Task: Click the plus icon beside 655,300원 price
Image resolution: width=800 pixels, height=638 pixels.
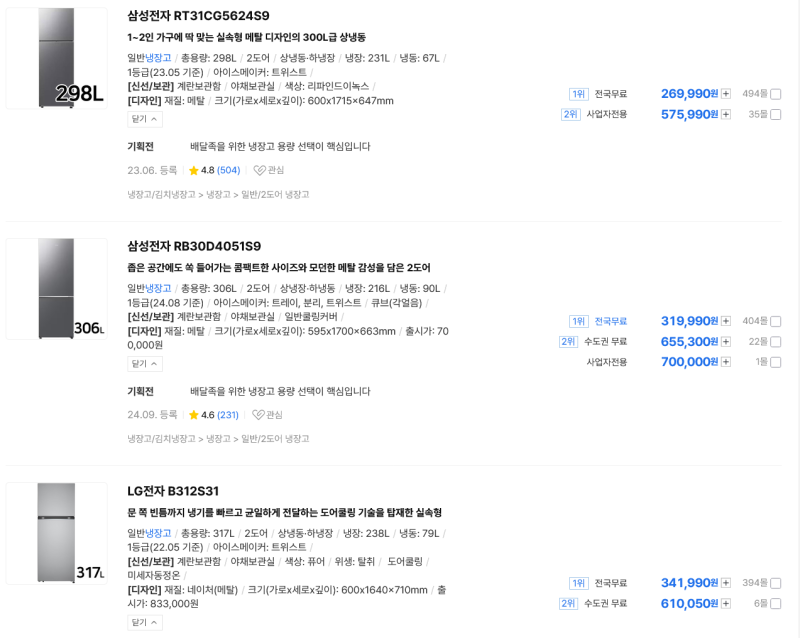Action: coord(726,341)
